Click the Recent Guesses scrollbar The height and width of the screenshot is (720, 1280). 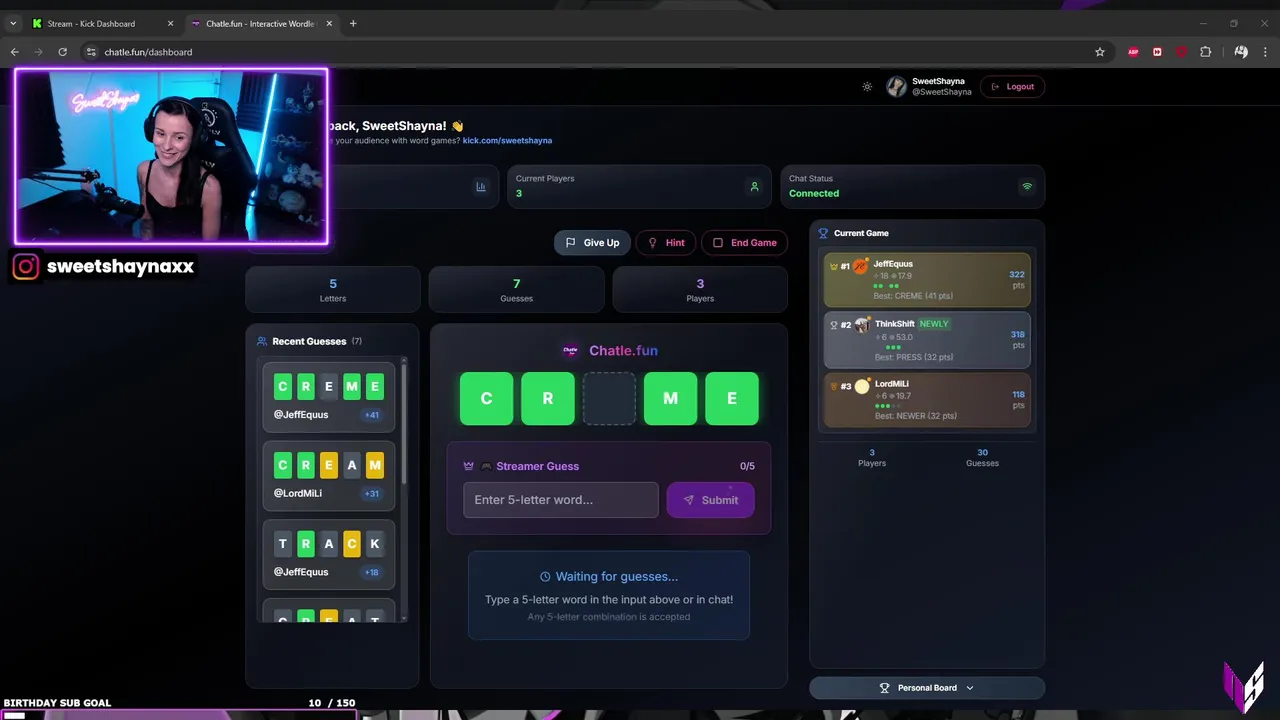point(405,422)
